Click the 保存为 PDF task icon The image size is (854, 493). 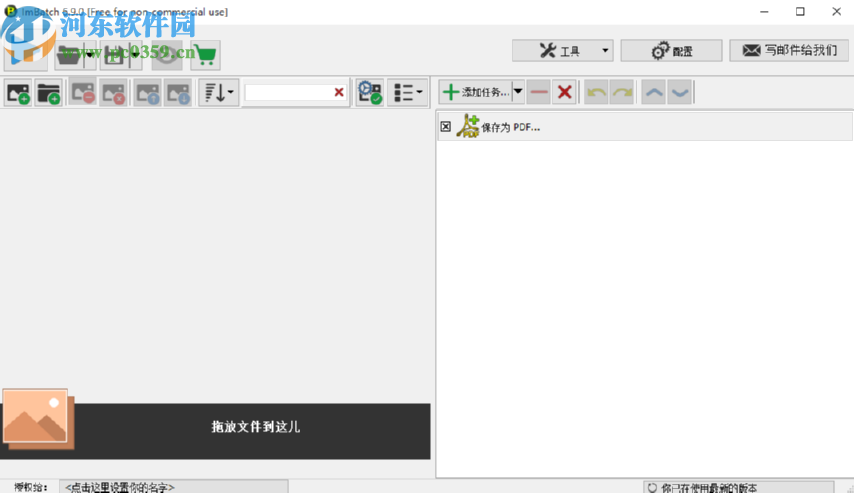467,126
